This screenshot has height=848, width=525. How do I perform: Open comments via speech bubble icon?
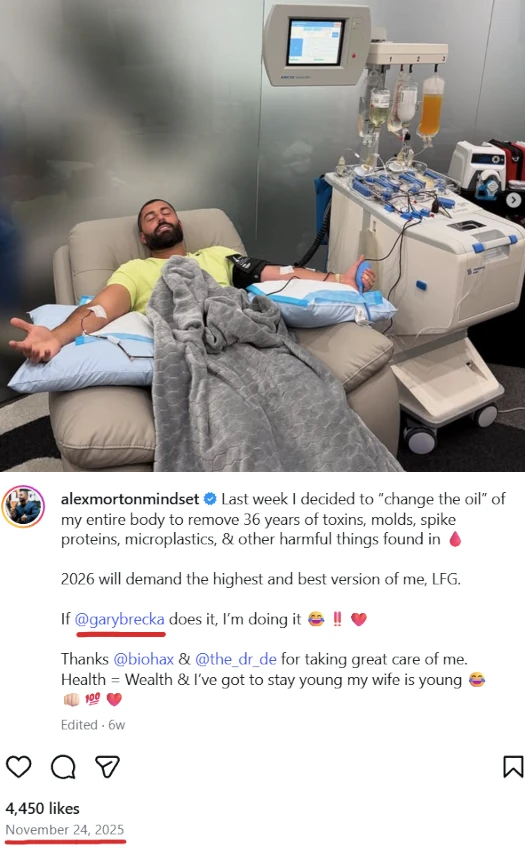[x=63, y=766]
